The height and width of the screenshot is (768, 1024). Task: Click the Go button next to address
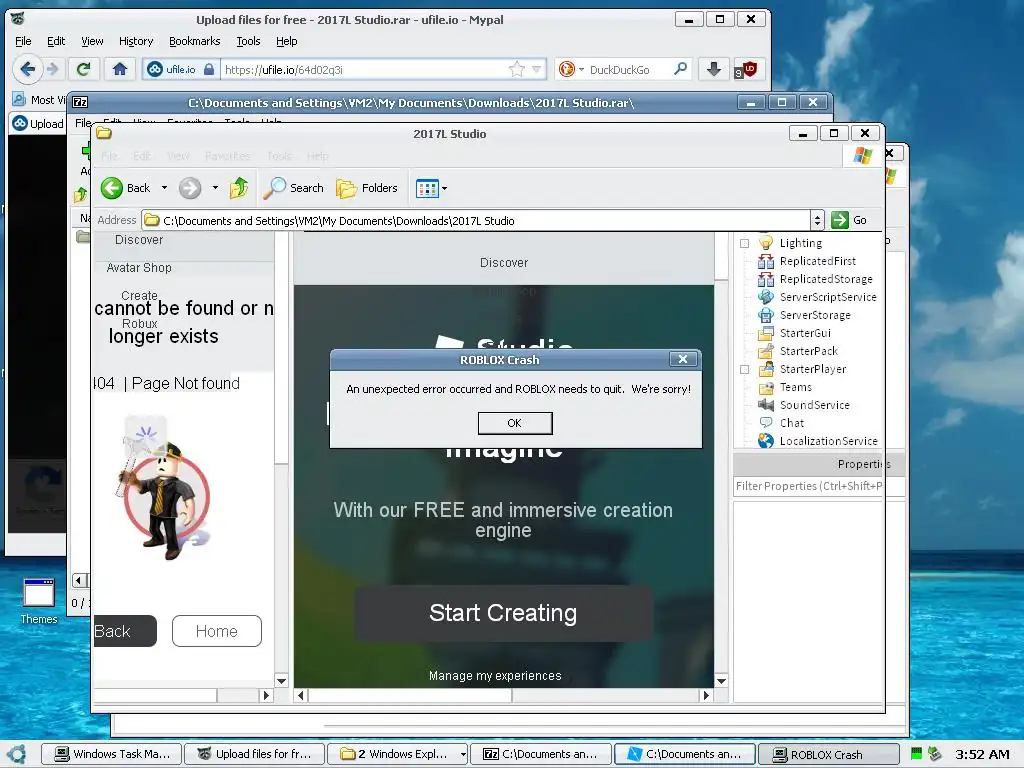pos(849,220)
